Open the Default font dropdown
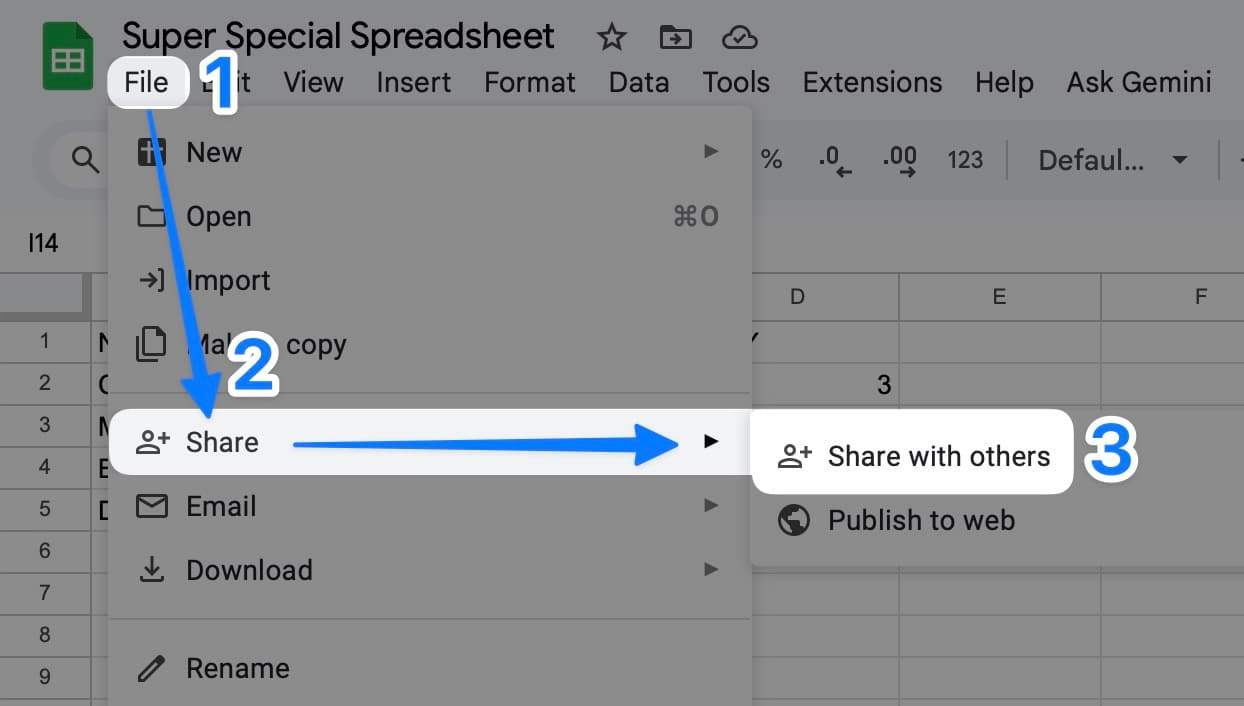Screen dimensions: 1244x706 point(1110,159)
